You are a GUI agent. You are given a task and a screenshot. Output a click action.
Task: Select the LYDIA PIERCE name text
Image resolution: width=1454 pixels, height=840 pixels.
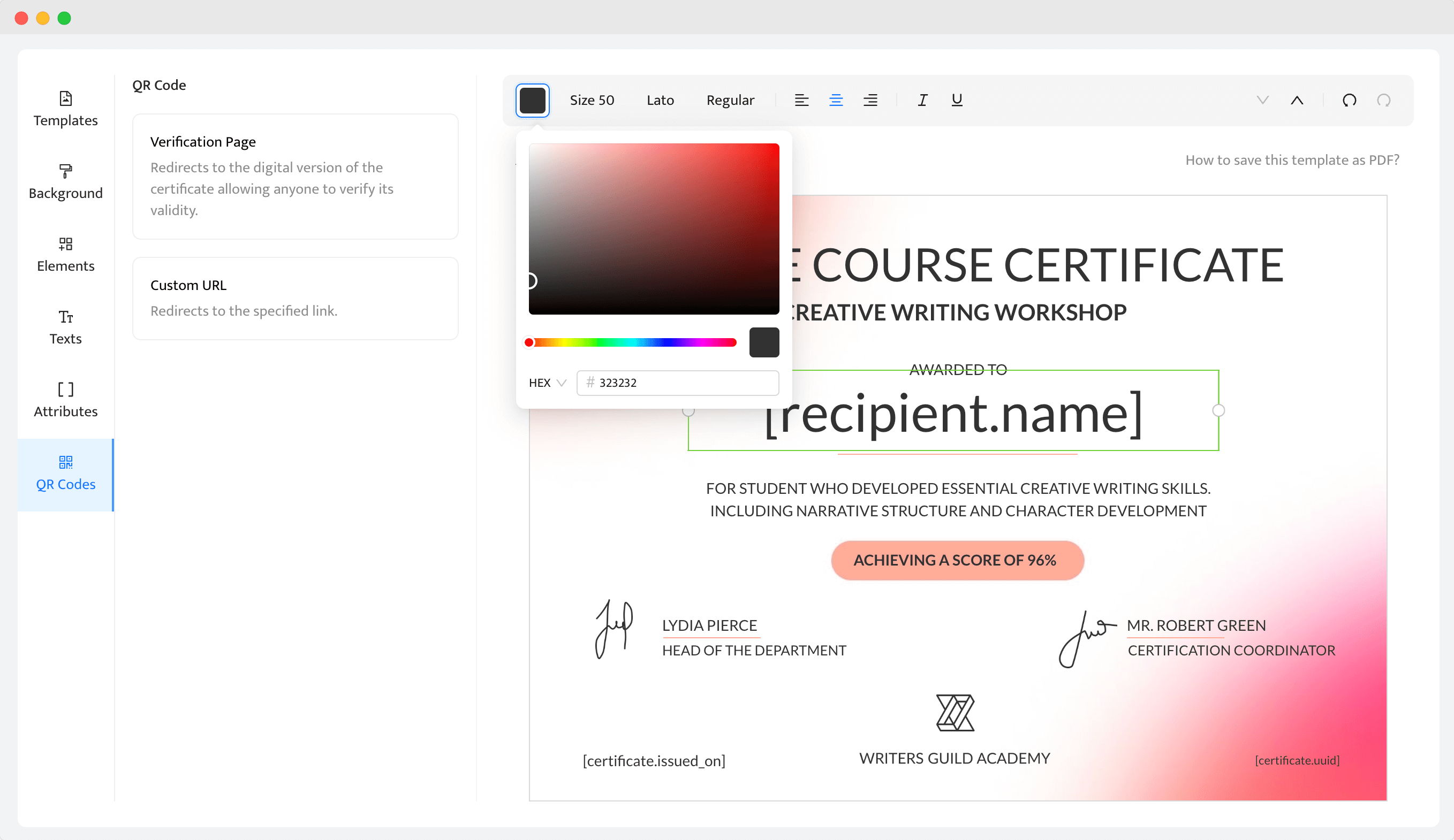(x=709, y=625)
